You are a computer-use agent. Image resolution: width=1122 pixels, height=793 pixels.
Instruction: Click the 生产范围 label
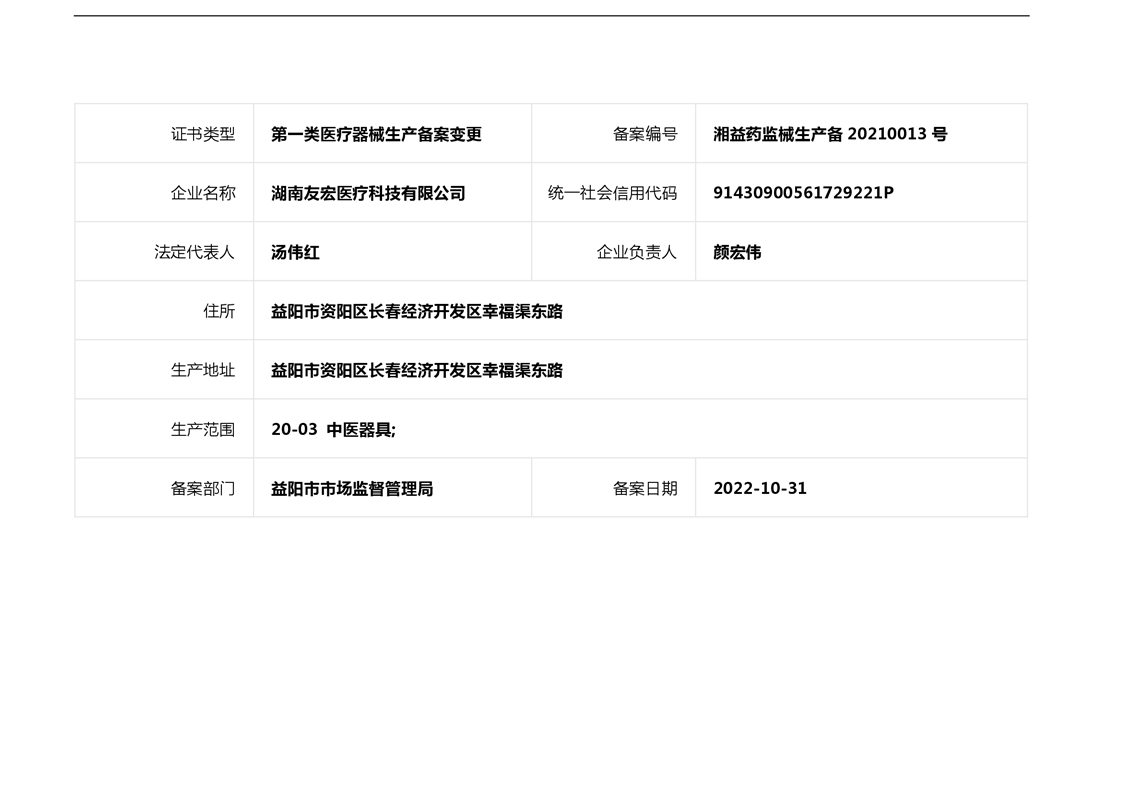[203, 429]
